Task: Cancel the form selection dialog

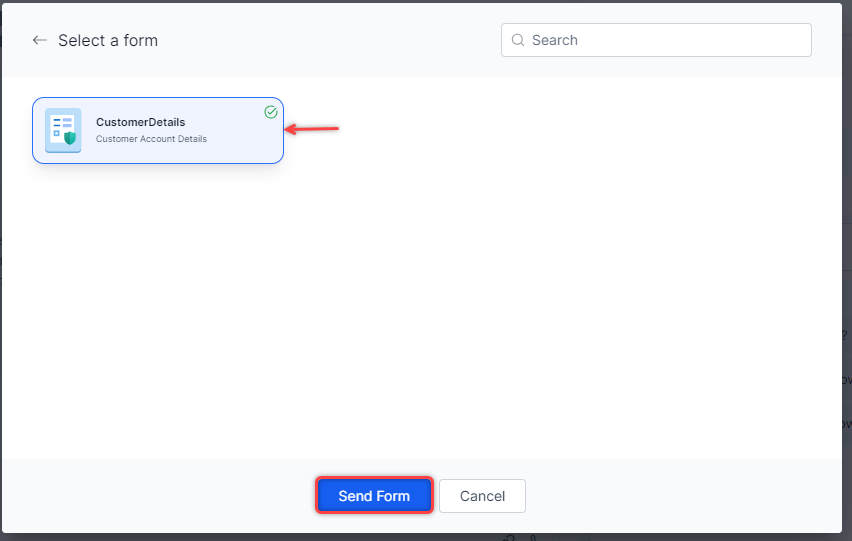Action: pyautogui.click(x=482, y=496)
